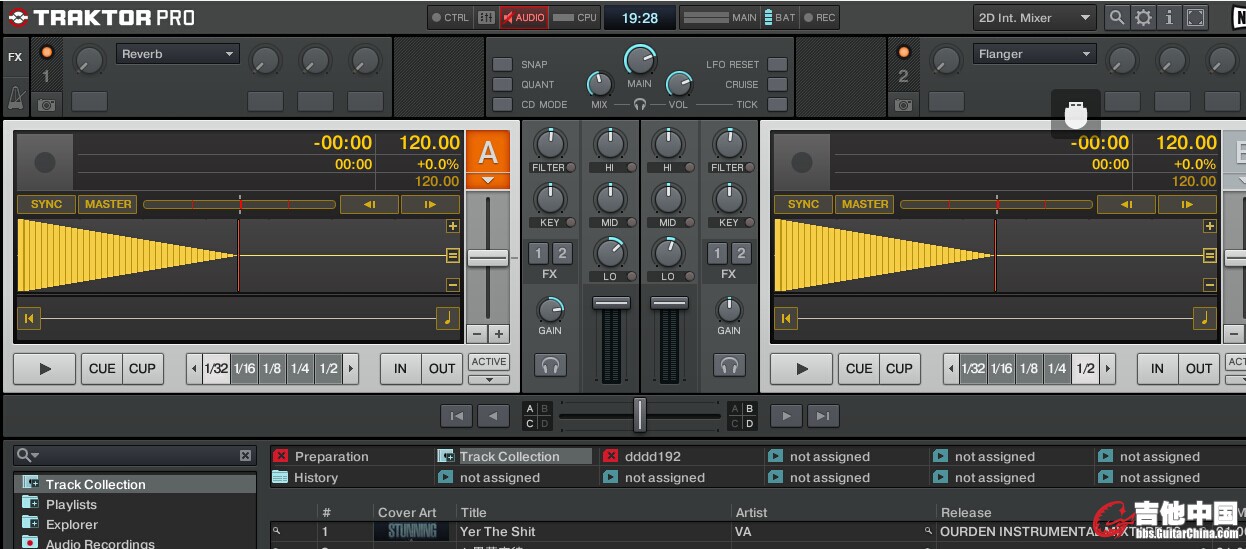The height and width of the screenshot is (549, 1246).
Task: Open the Reverb effect dropdown
Action: point(178,54)
